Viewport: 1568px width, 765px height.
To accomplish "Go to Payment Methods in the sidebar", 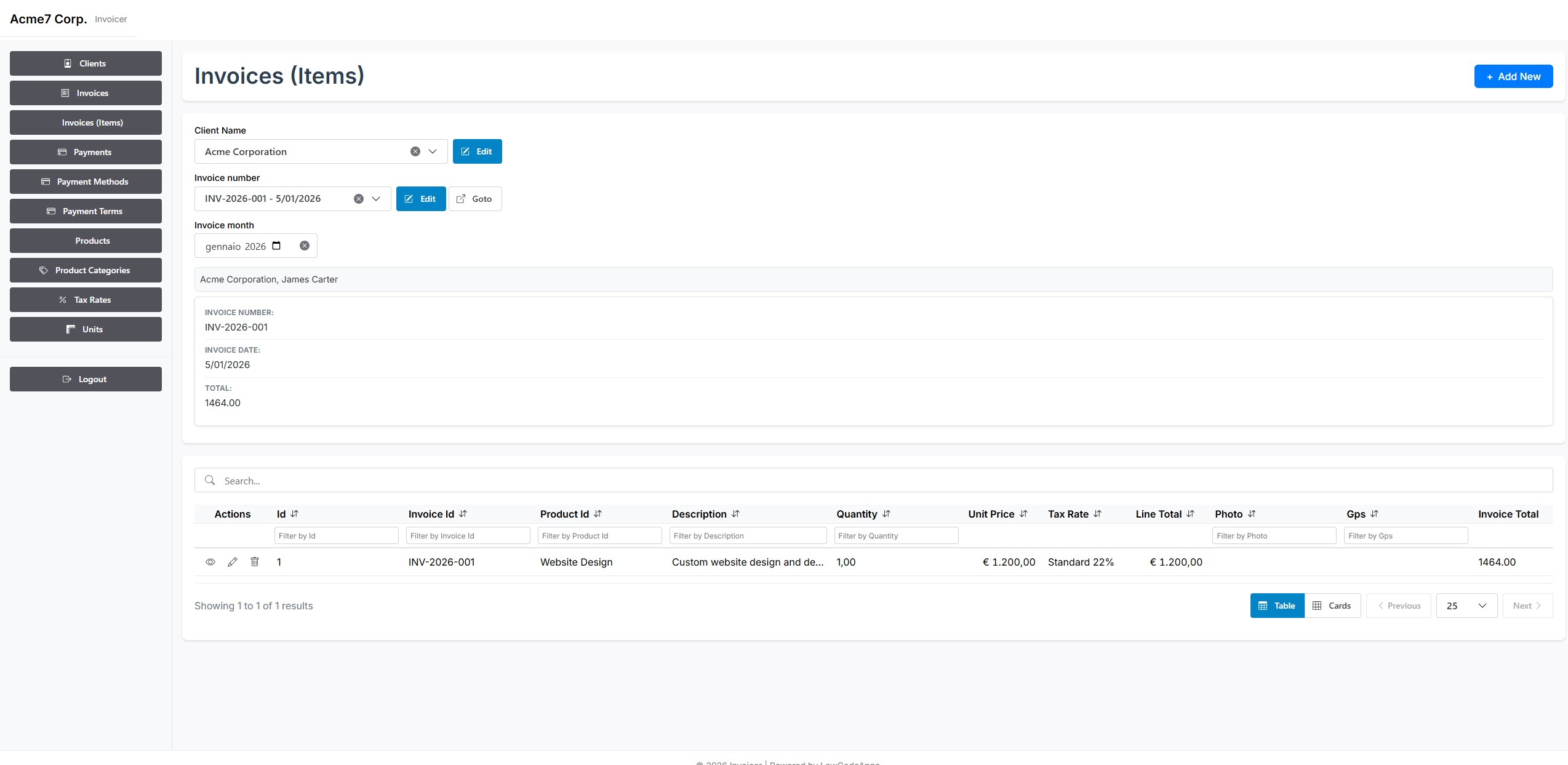I will pyautogui.click(x=86, y=182).
